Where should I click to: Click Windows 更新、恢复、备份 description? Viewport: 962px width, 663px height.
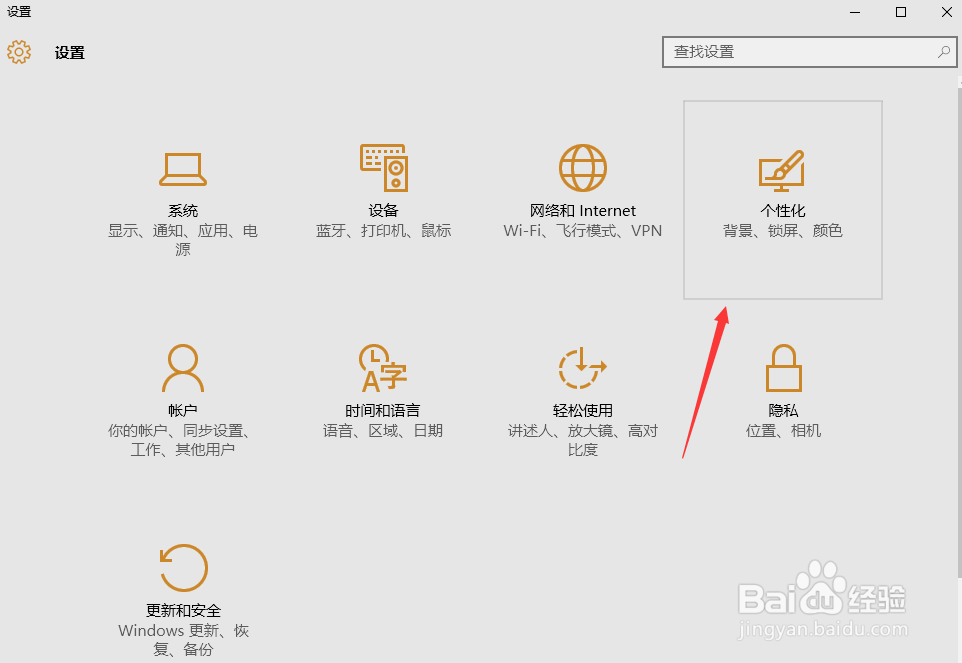tap(182, 630)
